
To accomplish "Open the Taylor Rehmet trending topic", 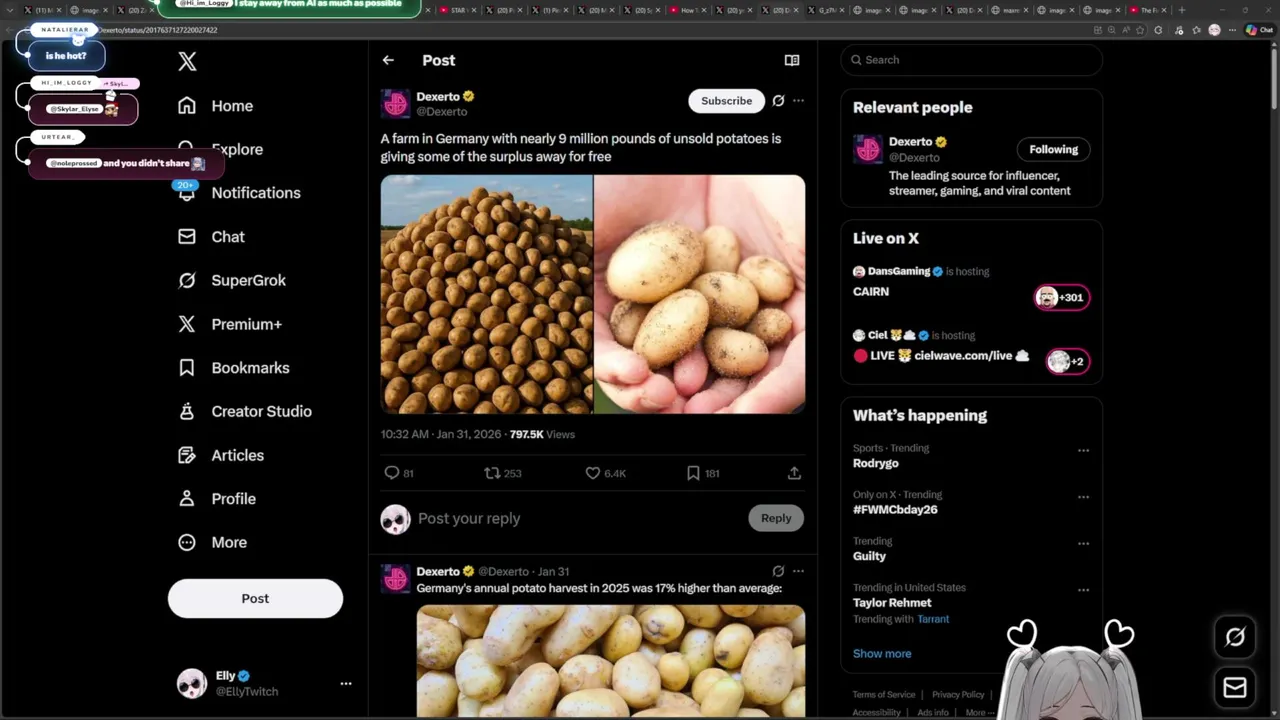I will pos(892,603).
